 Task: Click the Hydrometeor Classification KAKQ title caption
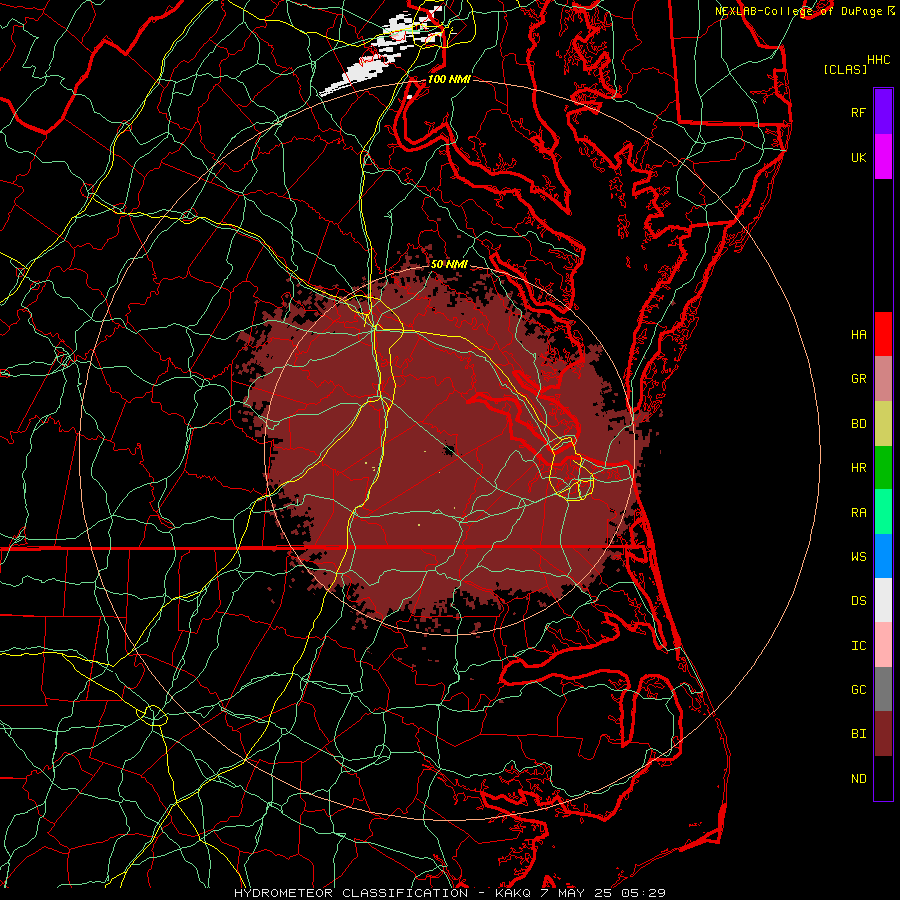coord(449,893)
